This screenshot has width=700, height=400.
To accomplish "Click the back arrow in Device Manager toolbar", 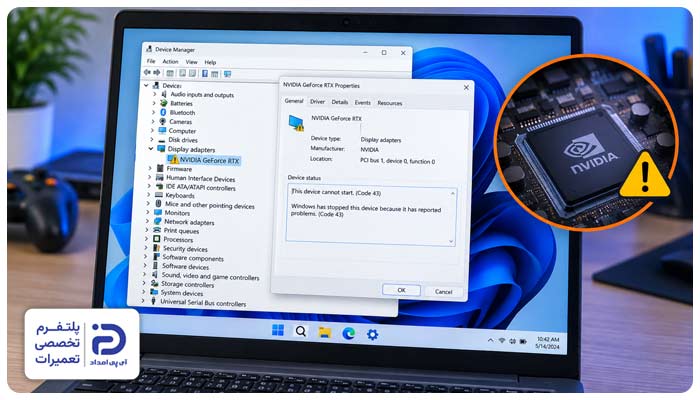I will click(x=147, y=73).
